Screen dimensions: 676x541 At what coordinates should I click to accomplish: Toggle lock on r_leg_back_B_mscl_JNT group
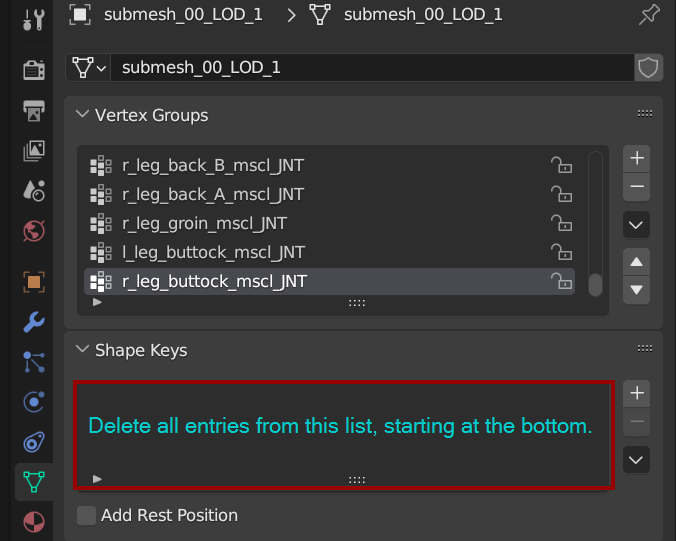pos(561,165)
